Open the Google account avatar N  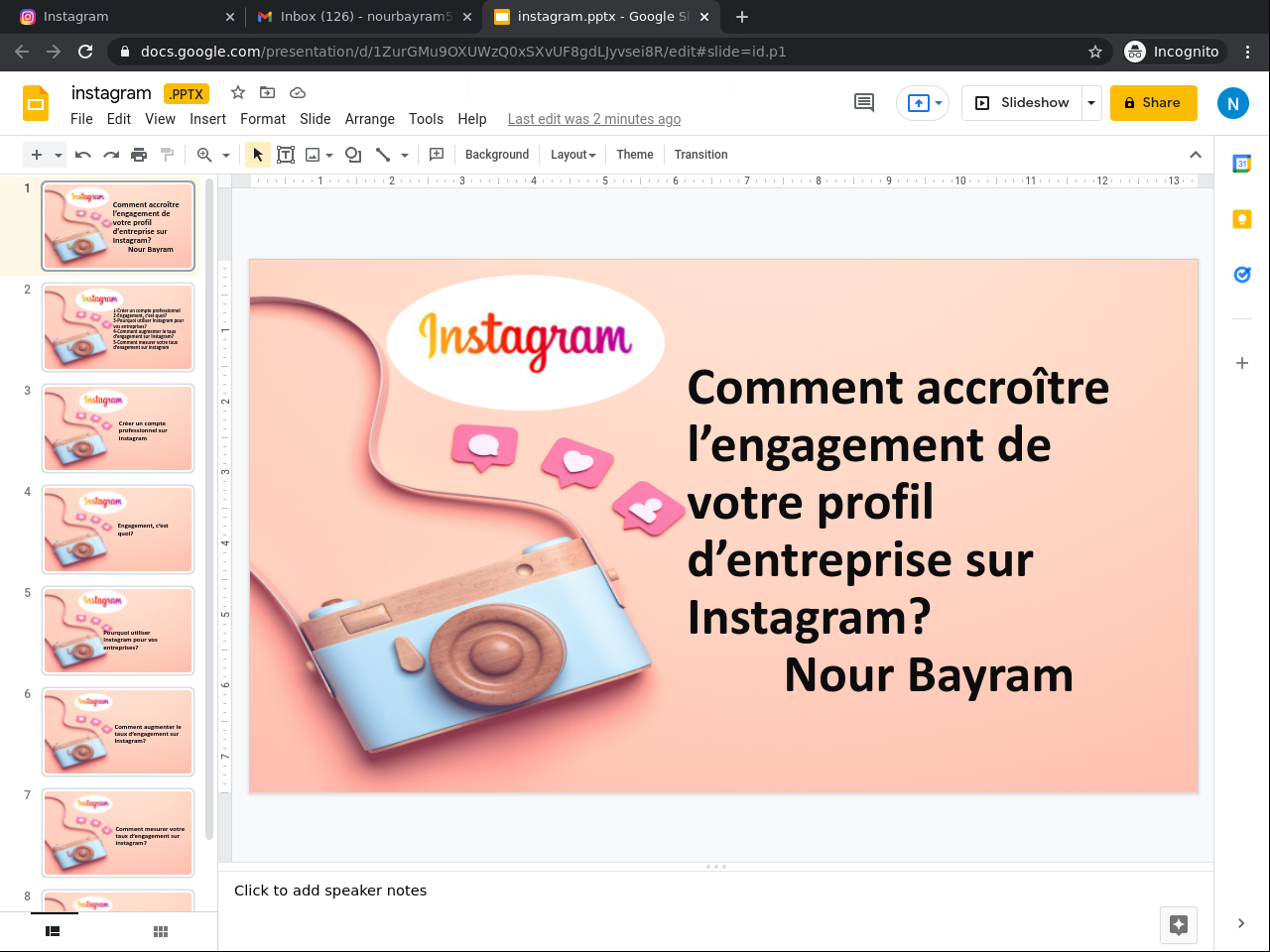click(x=1233, y=103)
